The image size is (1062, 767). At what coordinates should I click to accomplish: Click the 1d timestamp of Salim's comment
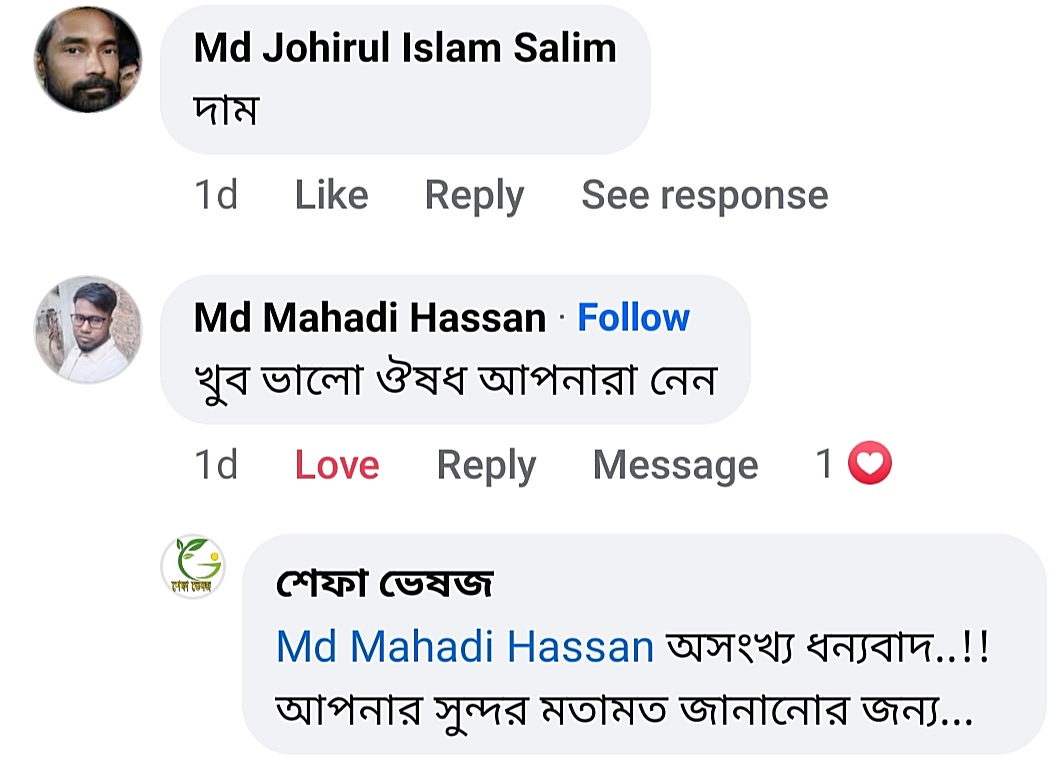(x=216, y=195)
